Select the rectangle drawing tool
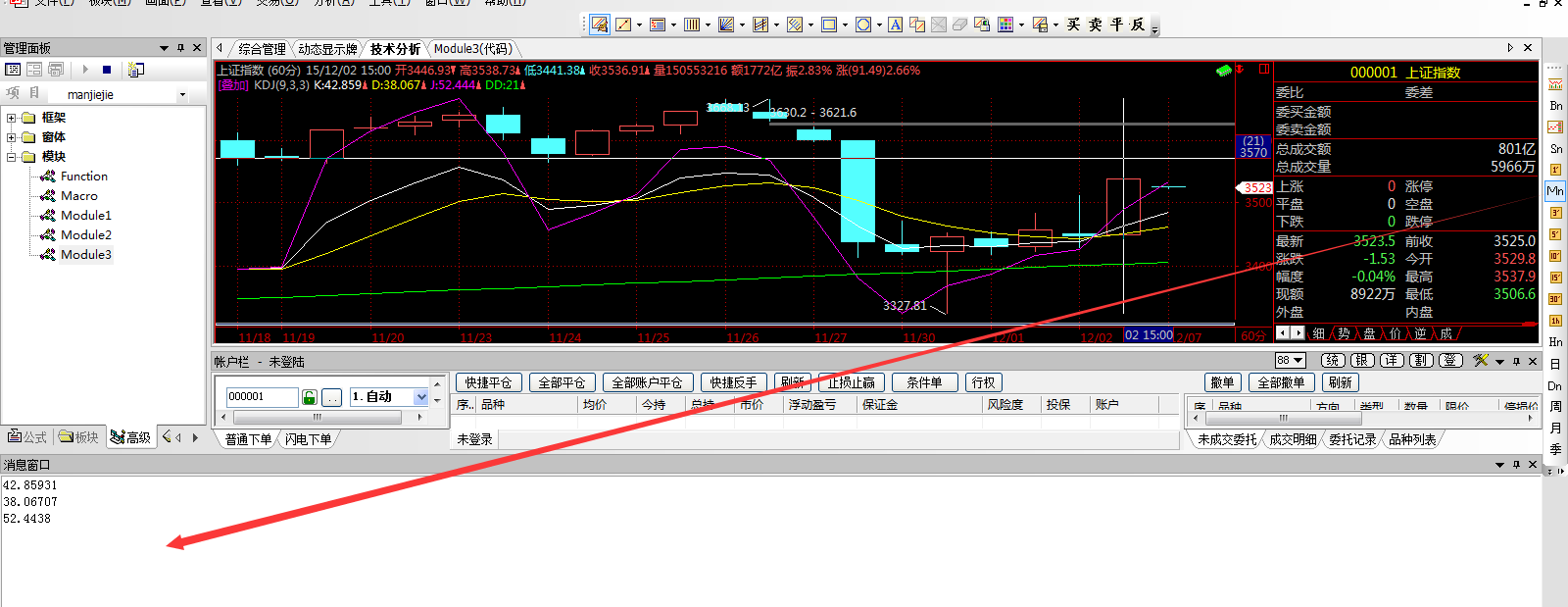This screenshot has height=607, width=1568. coord(829,25)
